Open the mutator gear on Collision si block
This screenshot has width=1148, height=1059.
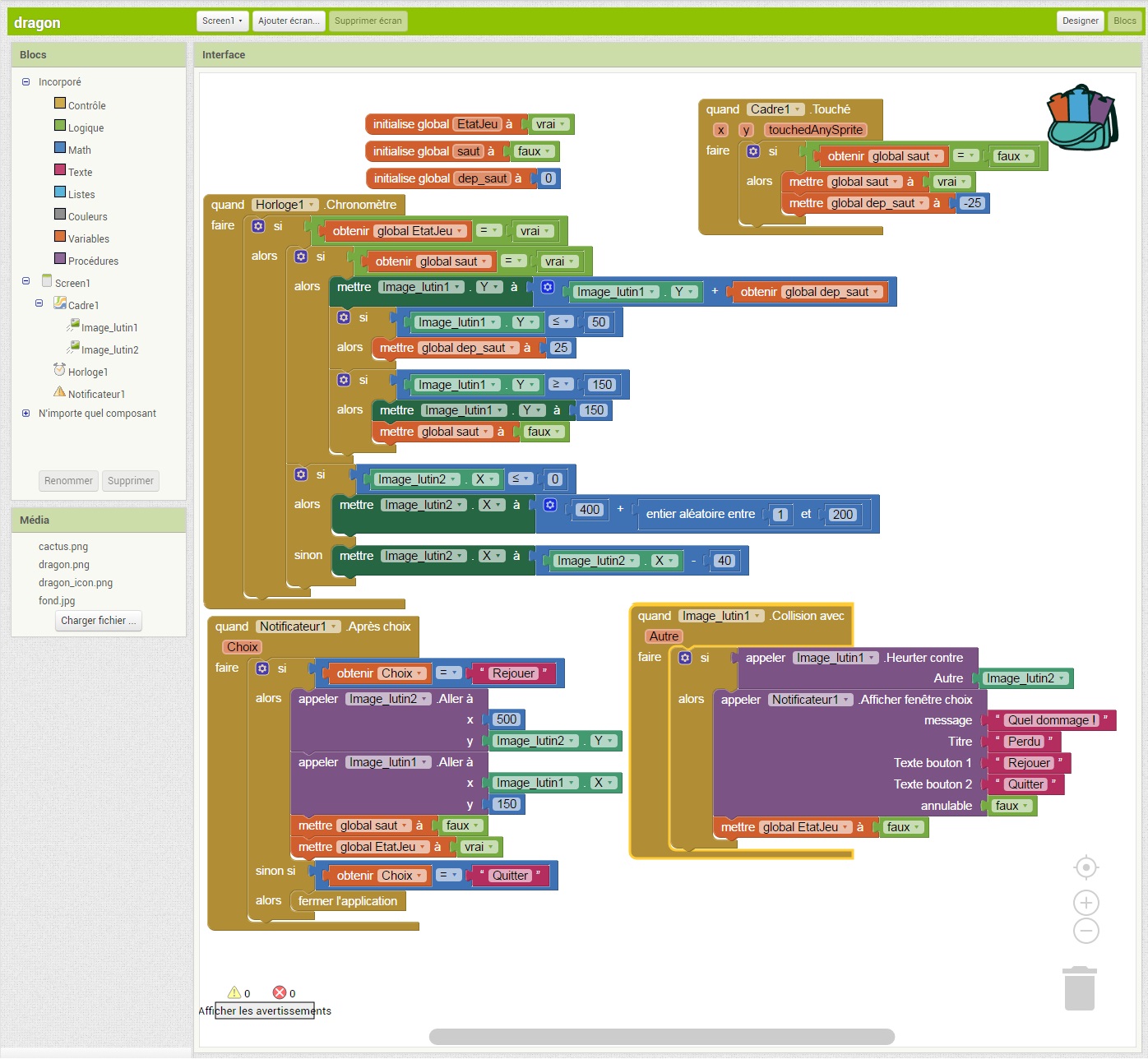[x=685, y=658]
